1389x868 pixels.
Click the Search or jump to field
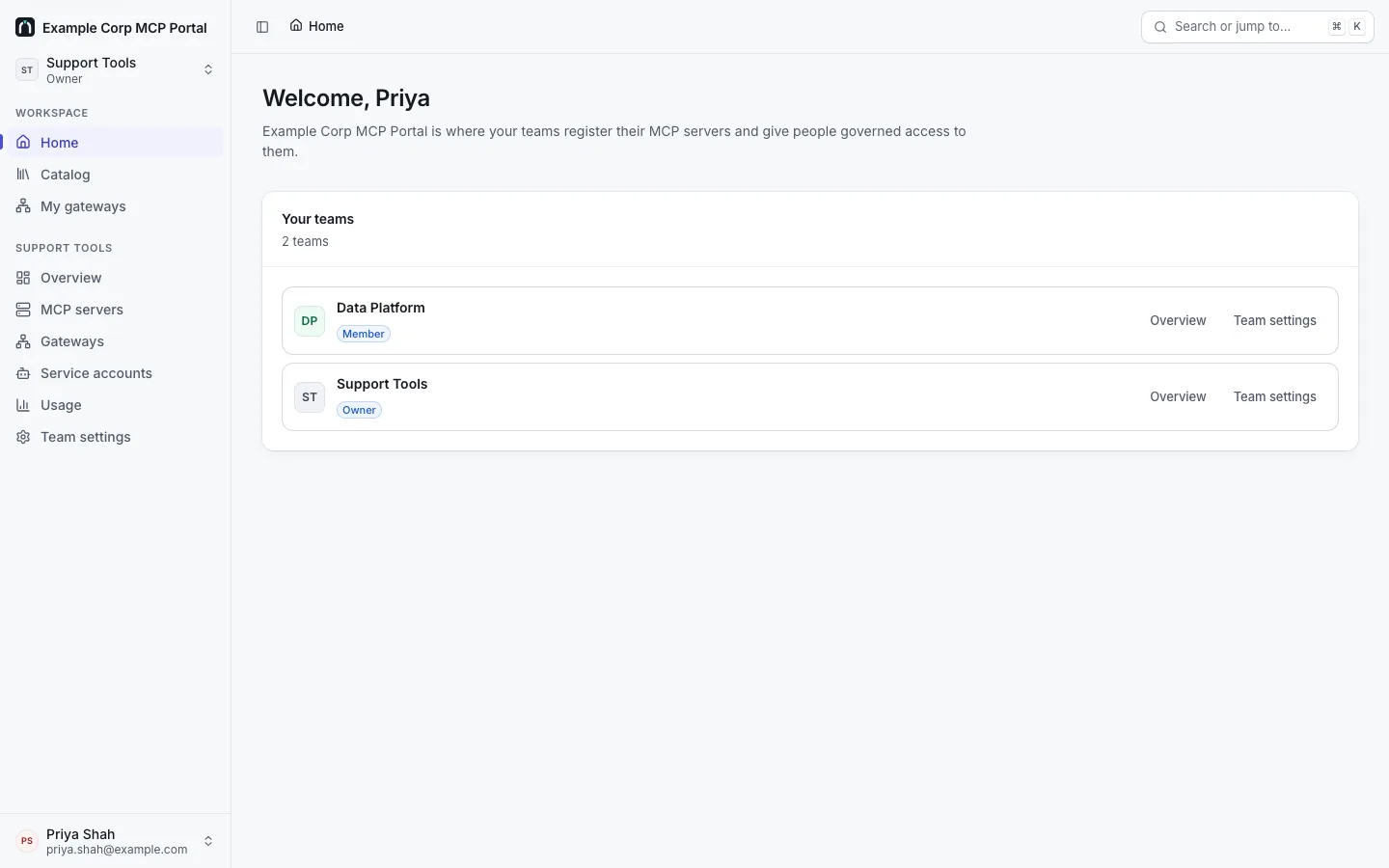[1258, 27]
